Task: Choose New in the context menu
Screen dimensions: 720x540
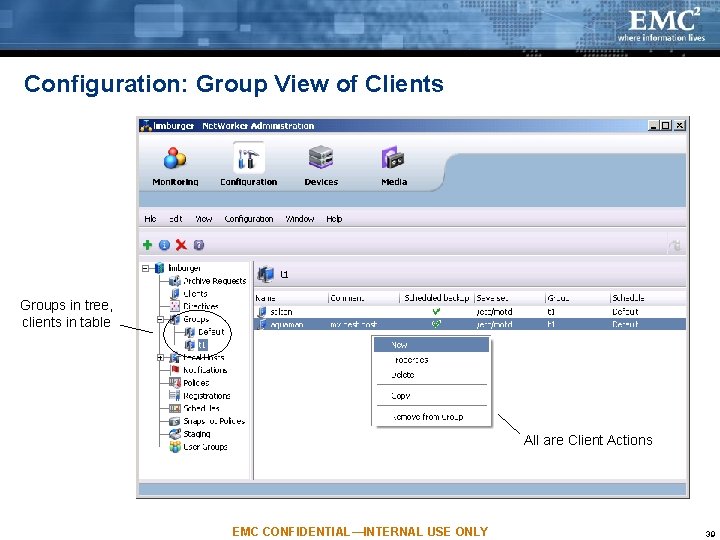Action: tap(431, 345)
